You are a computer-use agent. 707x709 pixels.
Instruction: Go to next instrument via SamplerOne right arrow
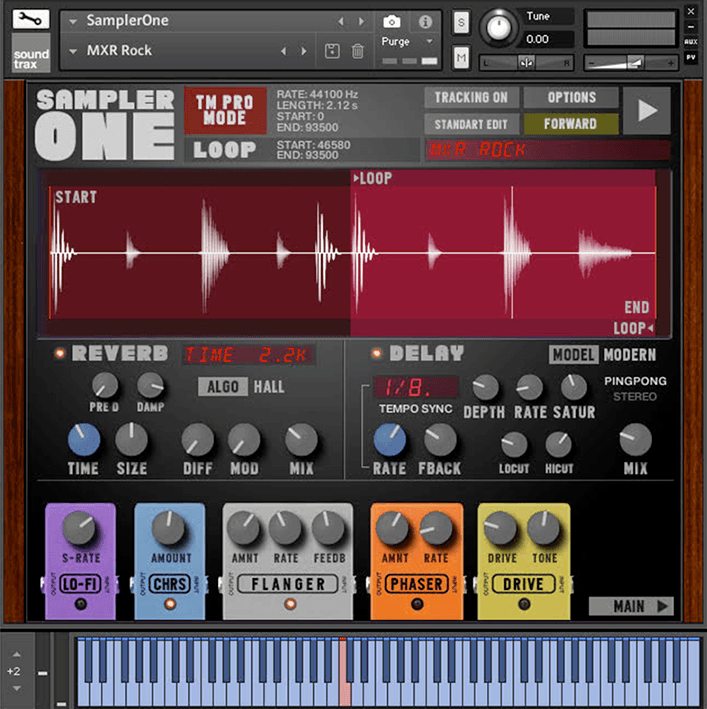pyautogui.click(x=361, y=21)
